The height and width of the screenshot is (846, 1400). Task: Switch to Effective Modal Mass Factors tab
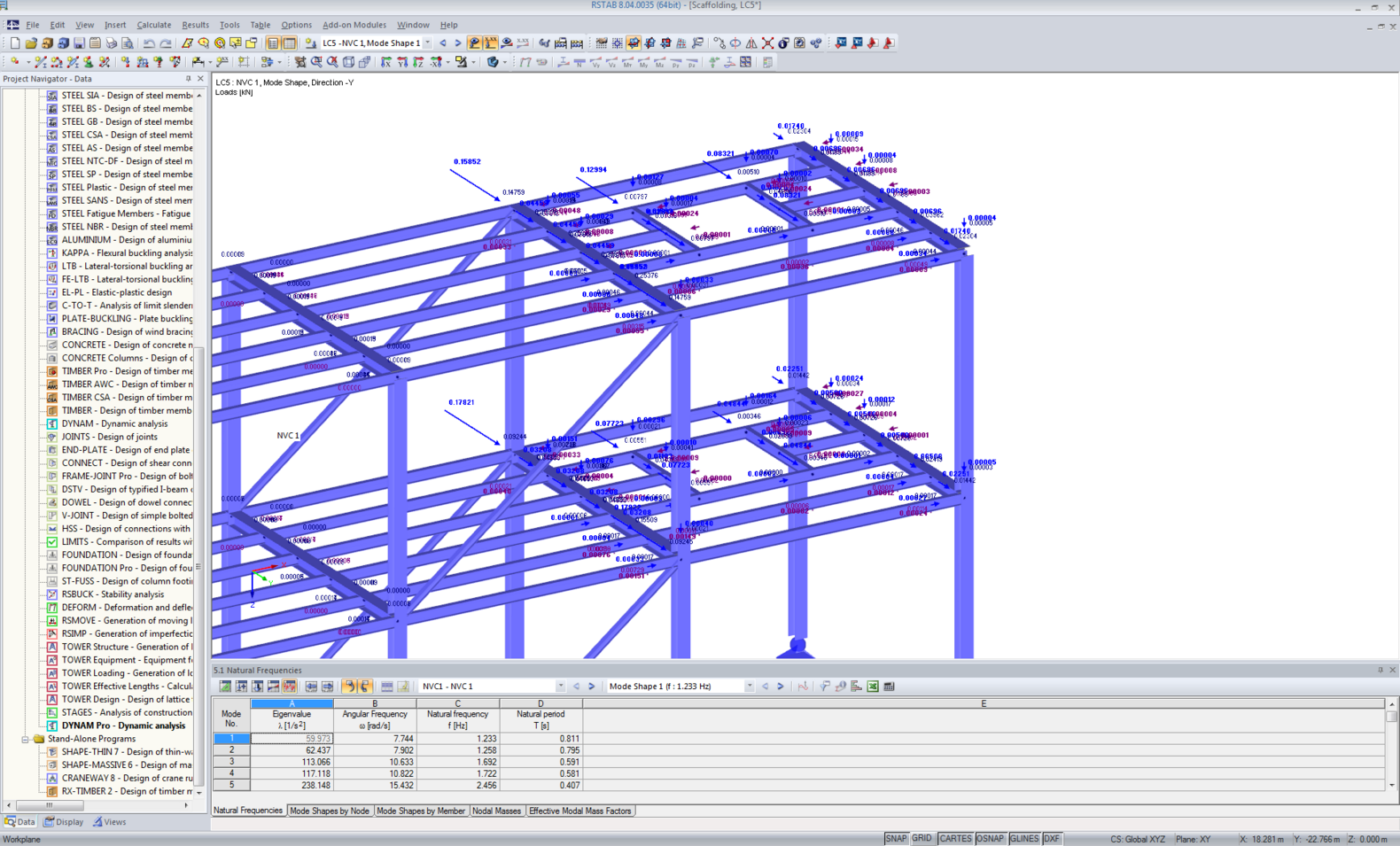tap(579, 811)
